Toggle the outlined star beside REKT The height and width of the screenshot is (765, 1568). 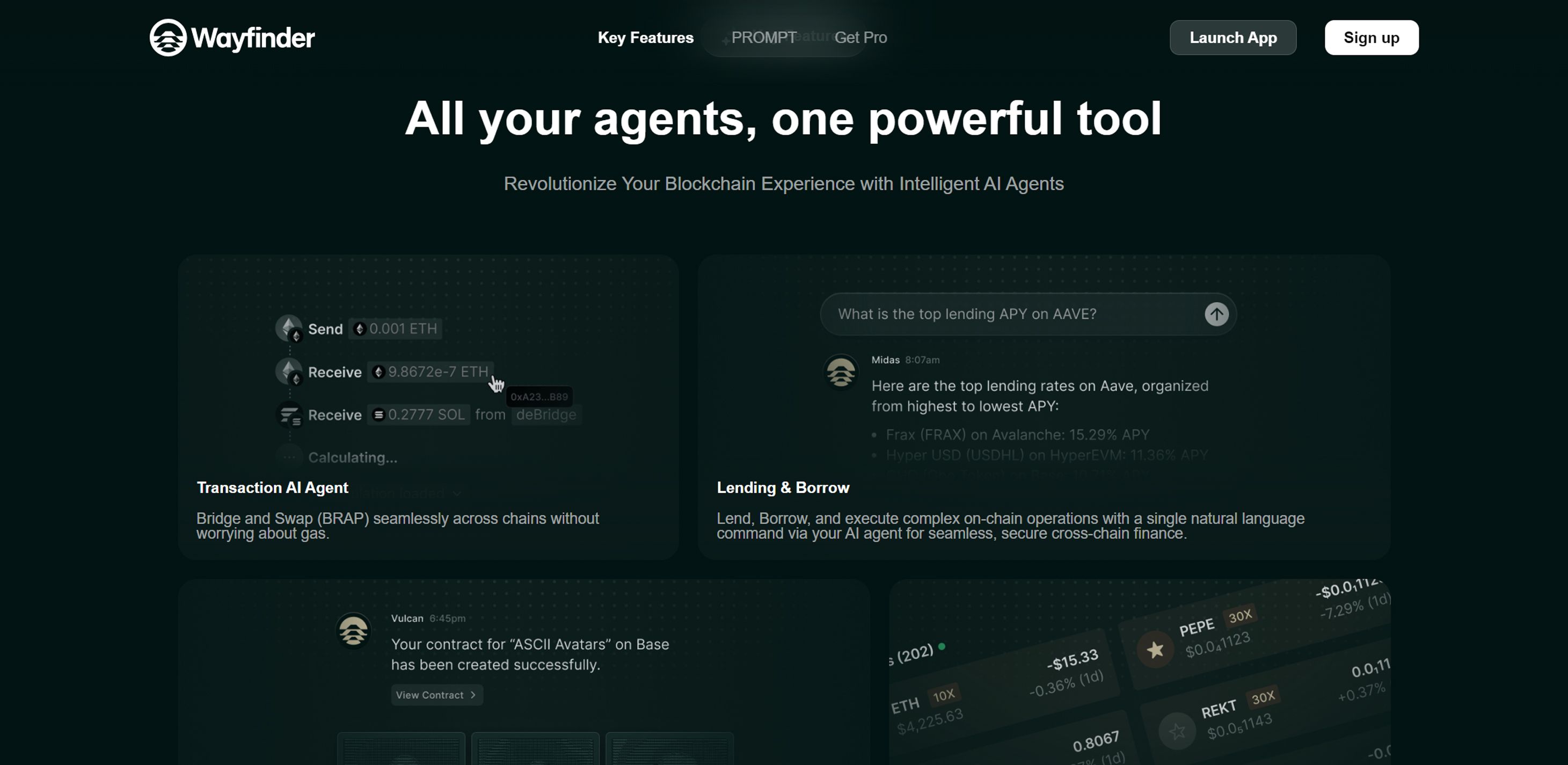(1177, 730)
